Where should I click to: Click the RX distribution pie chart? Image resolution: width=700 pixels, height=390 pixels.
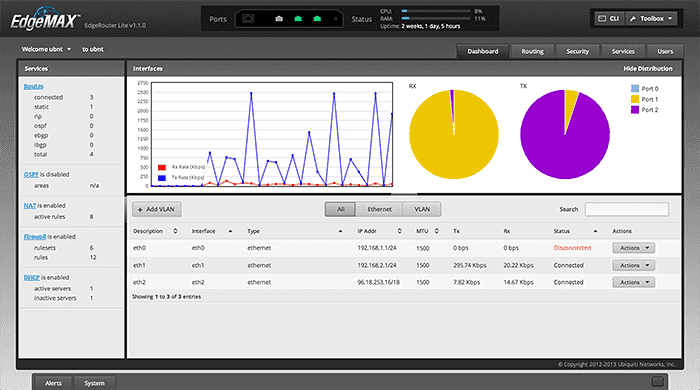[454, 134]
